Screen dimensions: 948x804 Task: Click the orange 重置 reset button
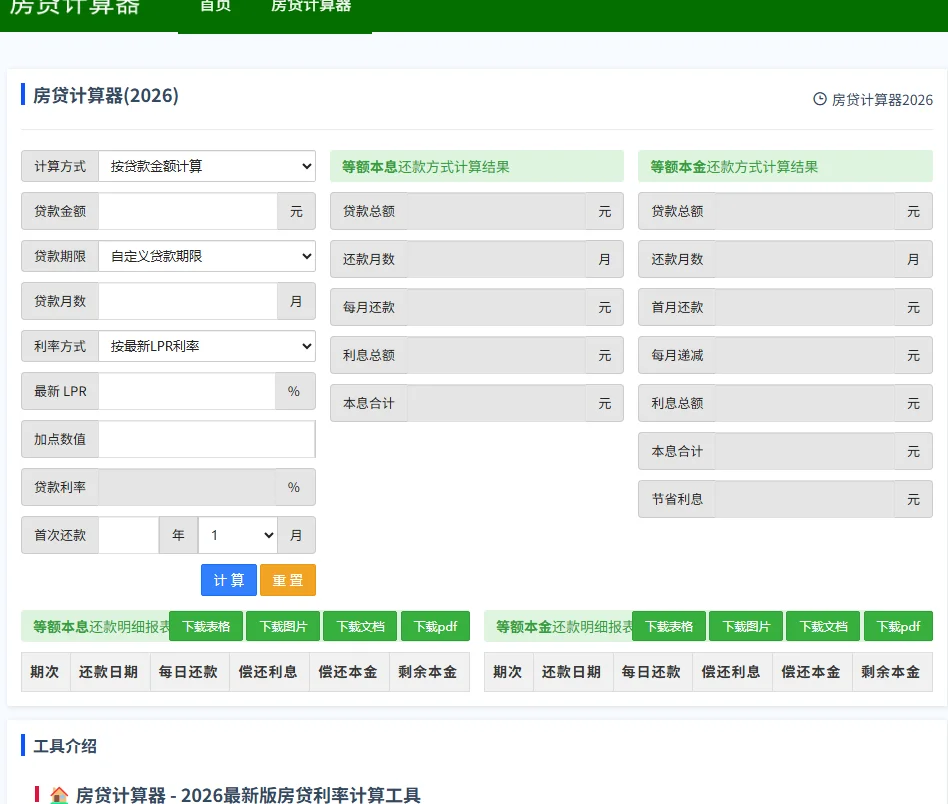coord(288,580)
